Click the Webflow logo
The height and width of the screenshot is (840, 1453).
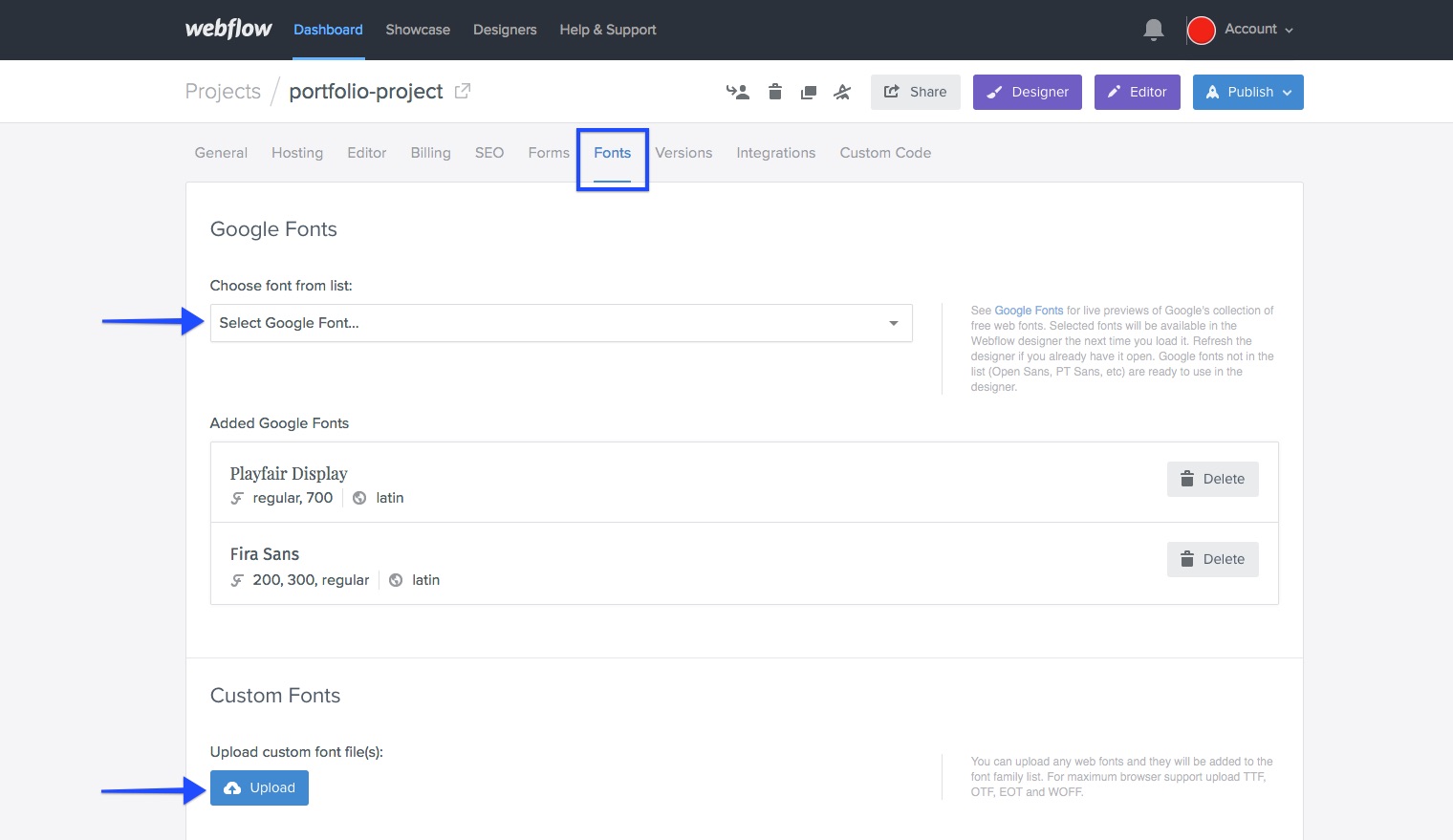(228, 29)
